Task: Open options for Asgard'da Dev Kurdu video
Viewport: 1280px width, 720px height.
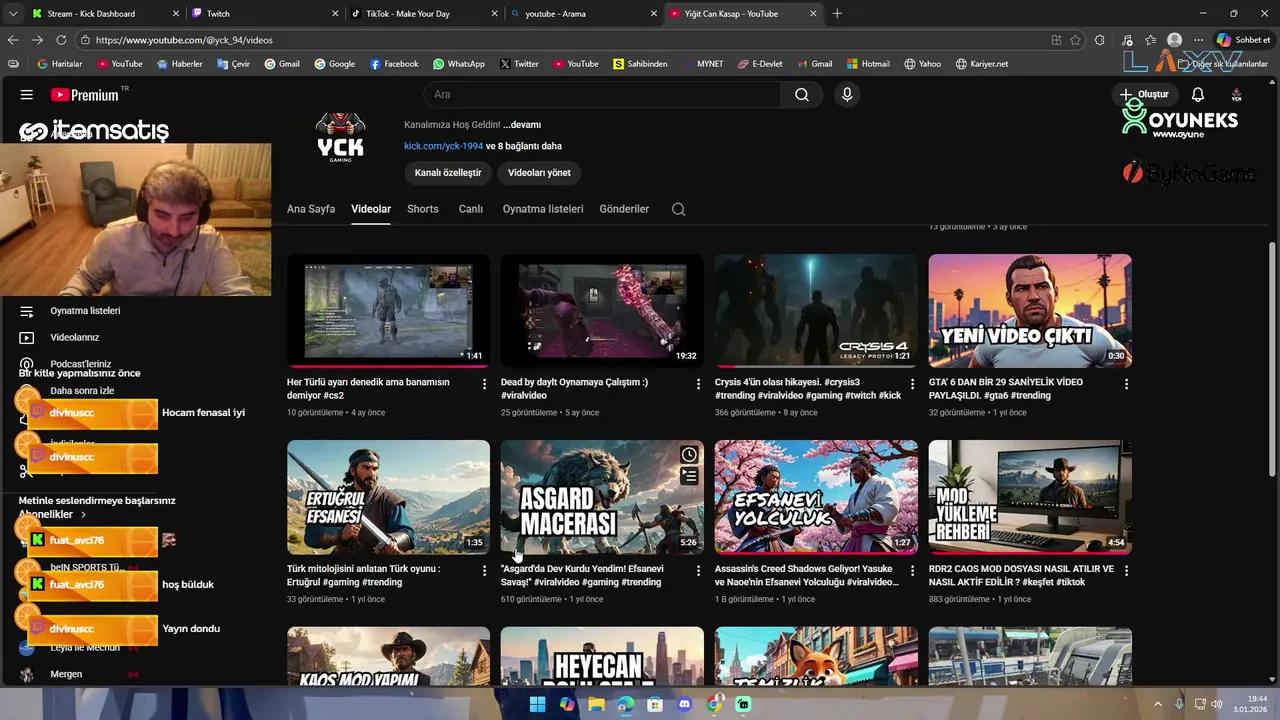Action: (x=699, y=571)
